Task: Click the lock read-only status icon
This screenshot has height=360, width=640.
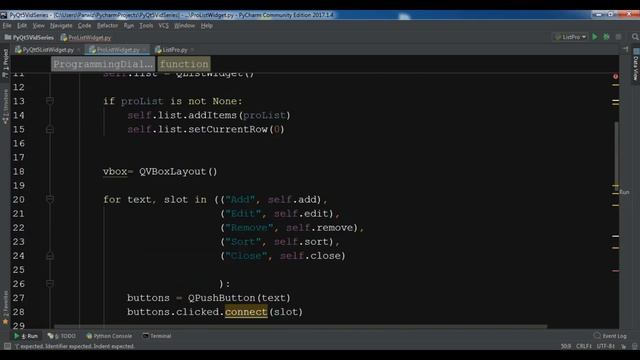Action: [624, 346]
